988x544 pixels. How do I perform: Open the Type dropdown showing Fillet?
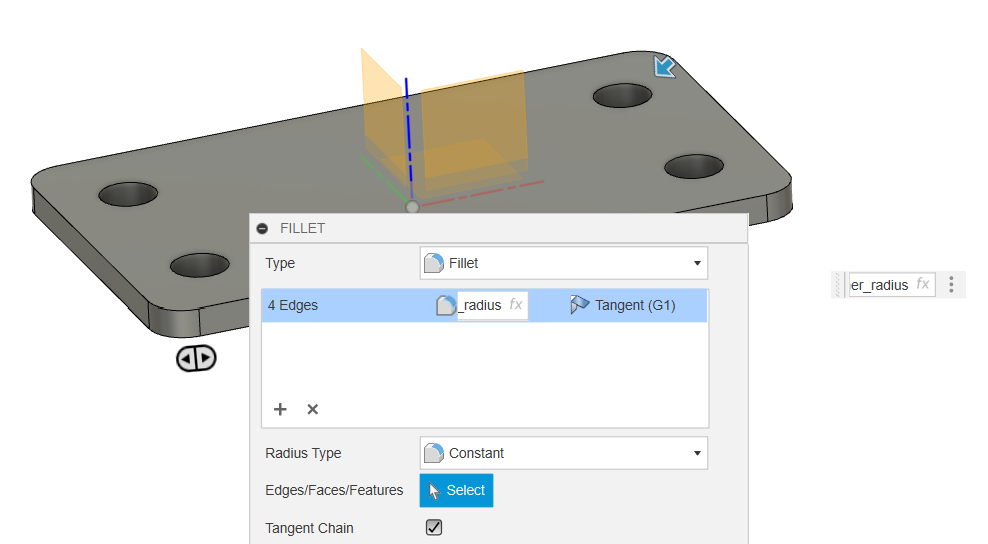pyautogui.click(x=564, y=263)
